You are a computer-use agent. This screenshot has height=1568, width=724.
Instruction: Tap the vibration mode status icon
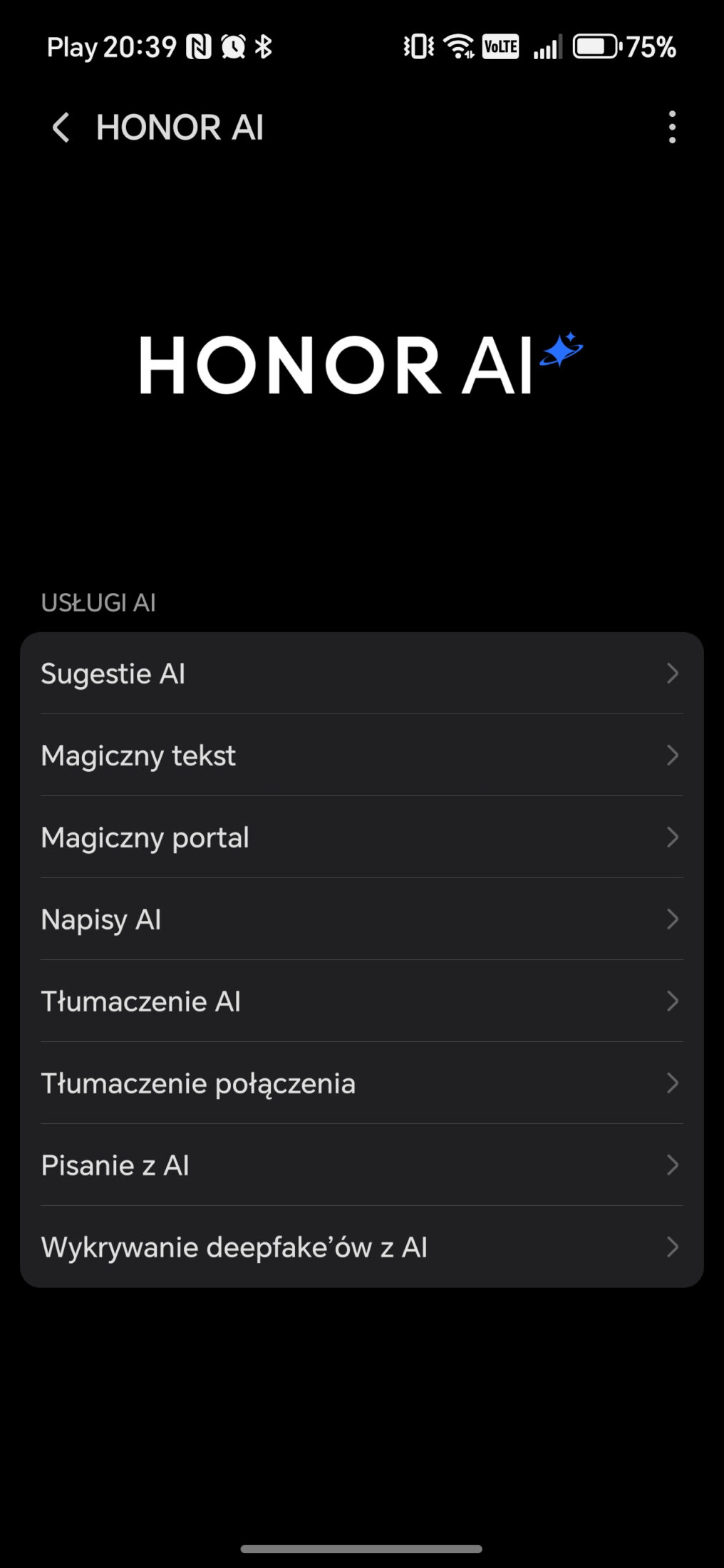point(418,47)
